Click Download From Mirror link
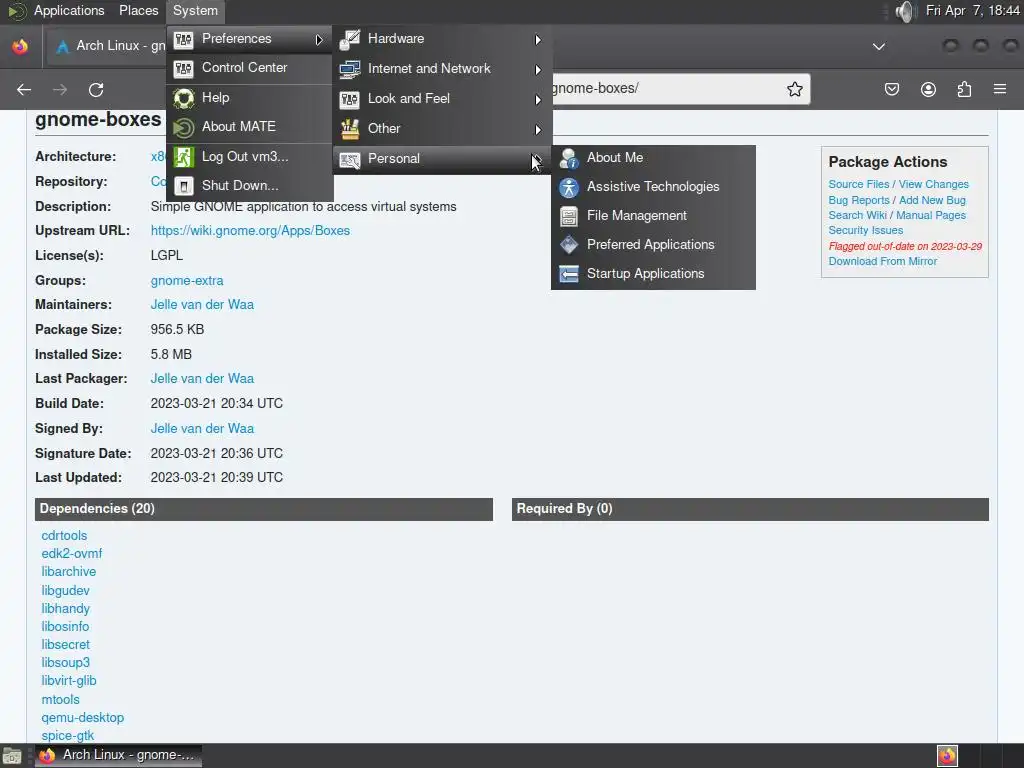 (882, 261)
